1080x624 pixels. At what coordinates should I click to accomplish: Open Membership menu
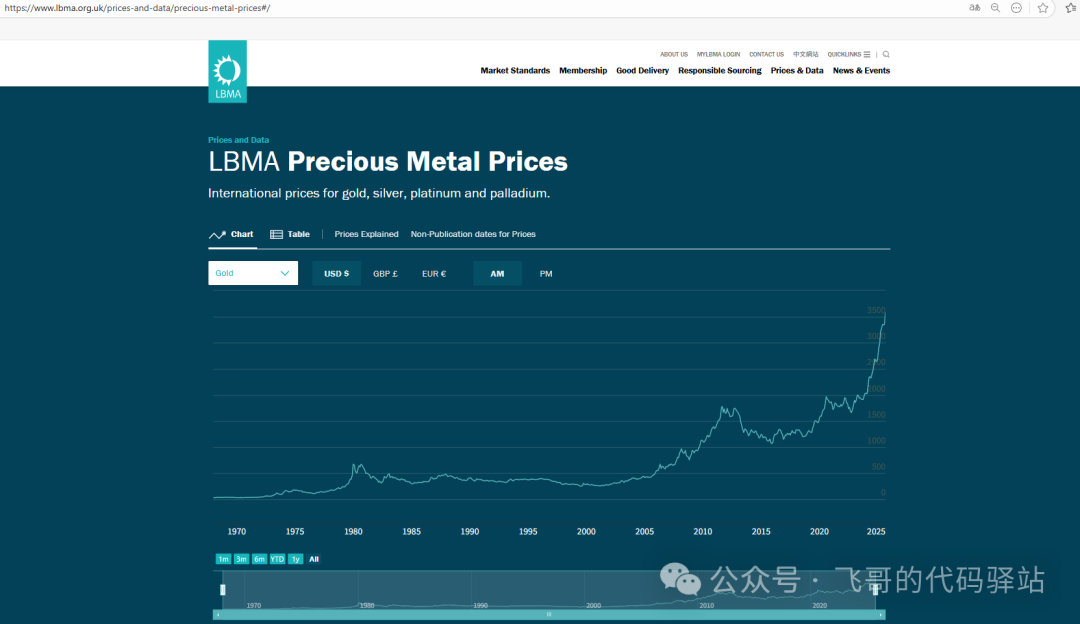(x=583, y=70)
